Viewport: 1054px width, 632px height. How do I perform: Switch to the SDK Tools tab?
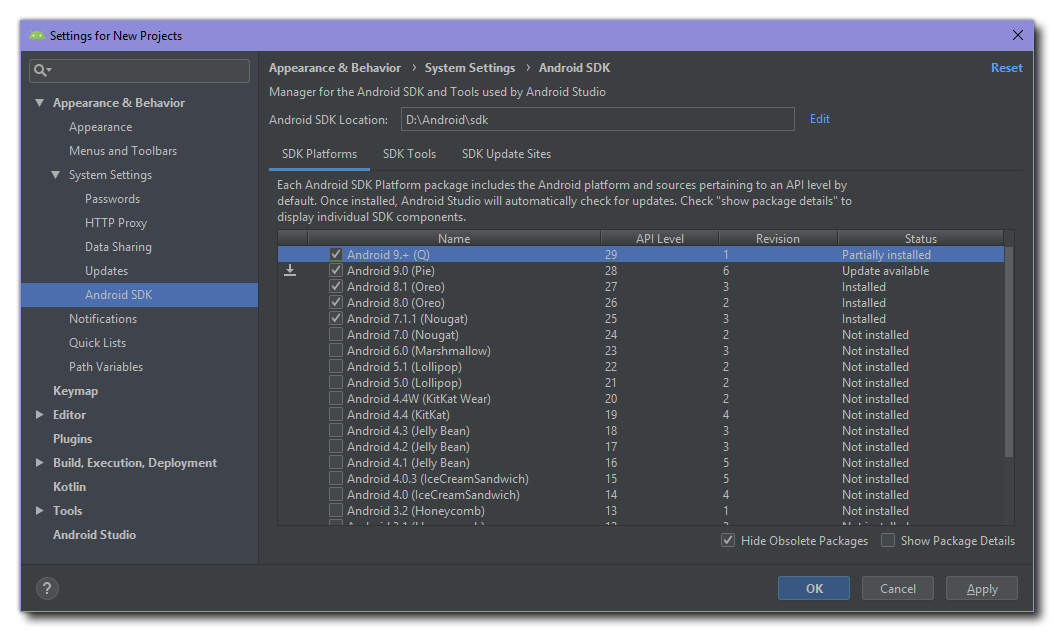[x=409, y=154]
